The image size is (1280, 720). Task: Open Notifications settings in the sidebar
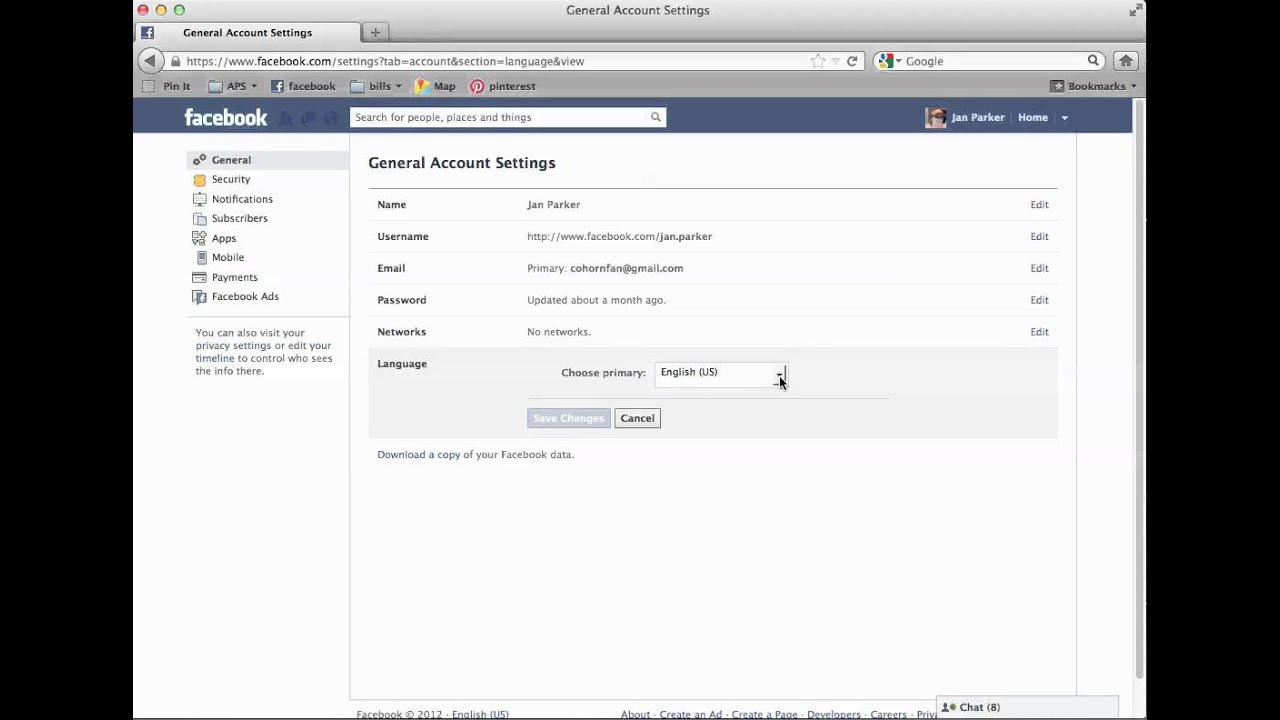click(x=242, y=199)
